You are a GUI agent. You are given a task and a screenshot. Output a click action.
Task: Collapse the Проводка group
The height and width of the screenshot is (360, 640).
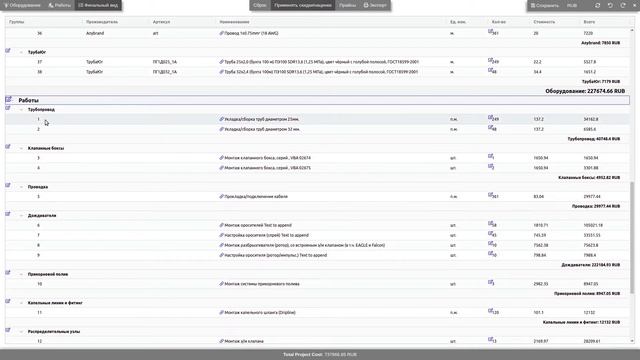tap(21, 187)
